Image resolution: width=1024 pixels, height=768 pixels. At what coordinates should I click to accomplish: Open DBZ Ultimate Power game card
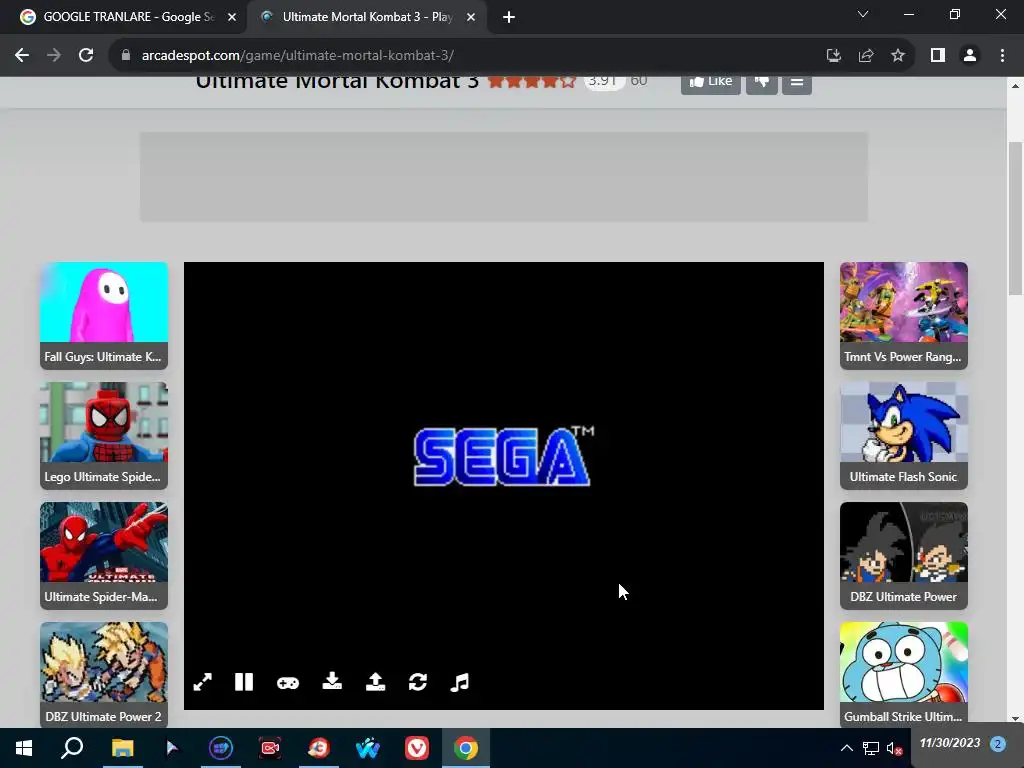click(904, 556)
